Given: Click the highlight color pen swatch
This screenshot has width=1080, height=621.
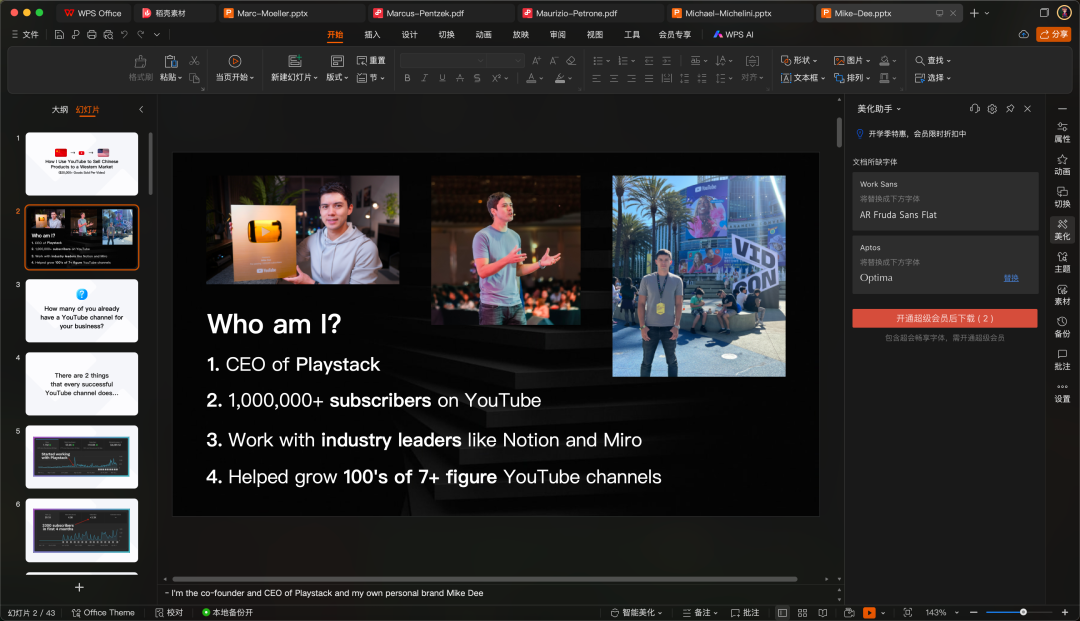Looking at the screenshot, I should (x=560, y=78).
